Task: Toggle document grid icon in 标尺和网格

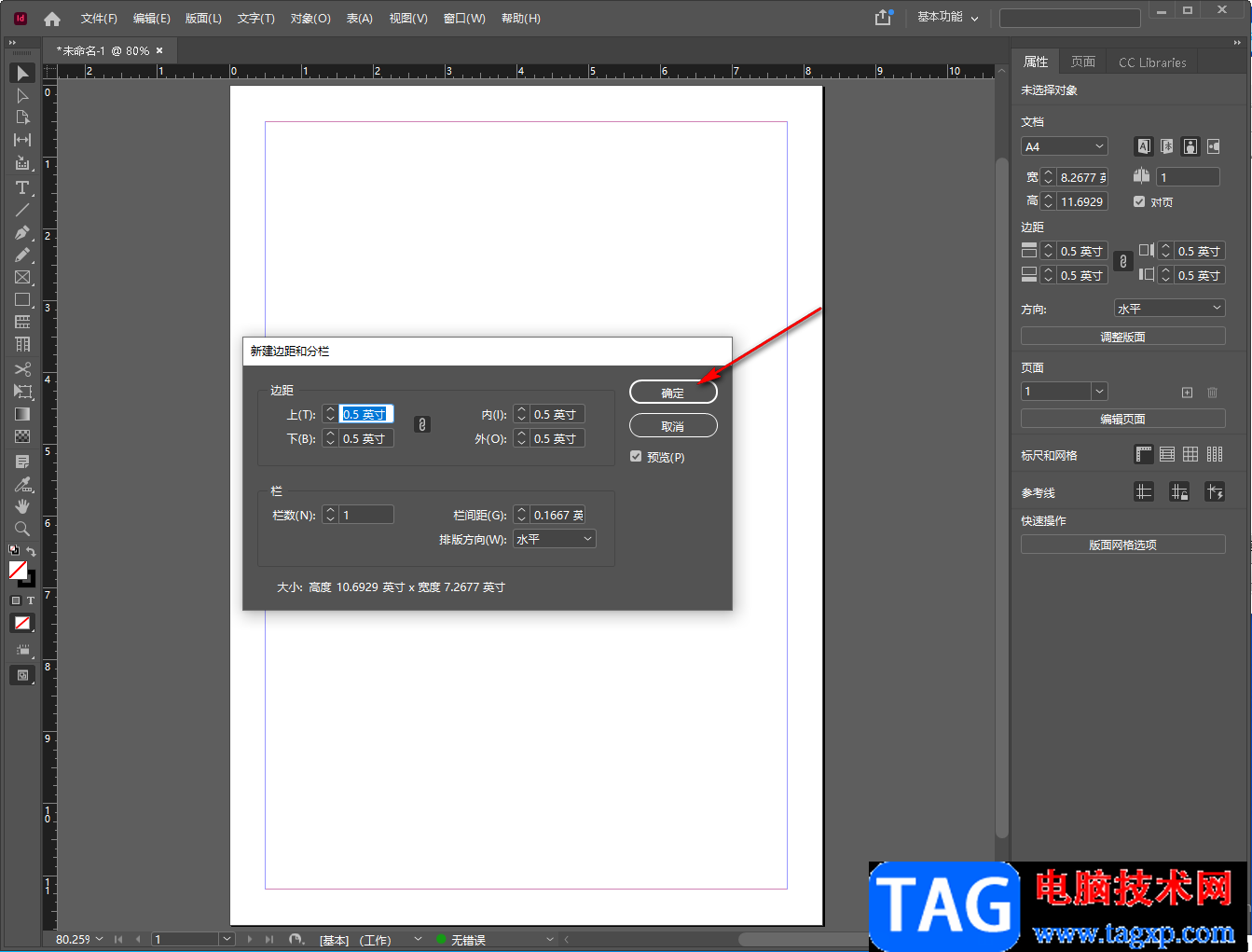Action: 1190,454
